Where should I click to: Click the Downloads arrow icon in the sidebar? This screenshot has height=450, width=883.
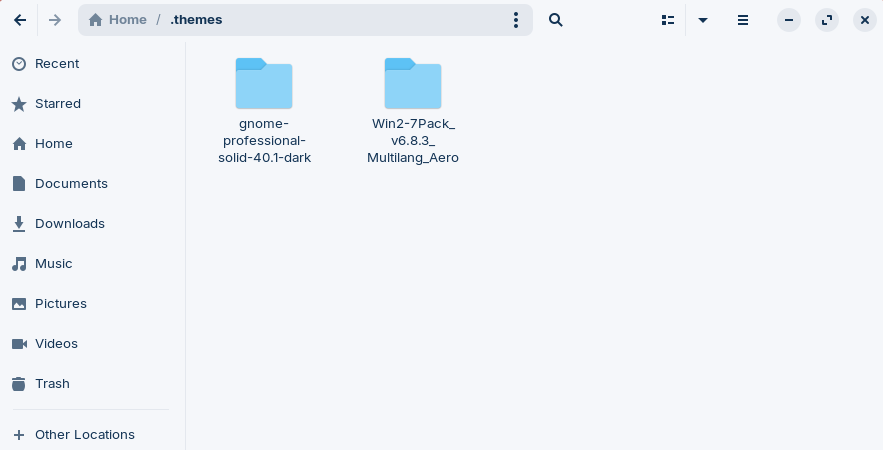(x=19, y=224)
